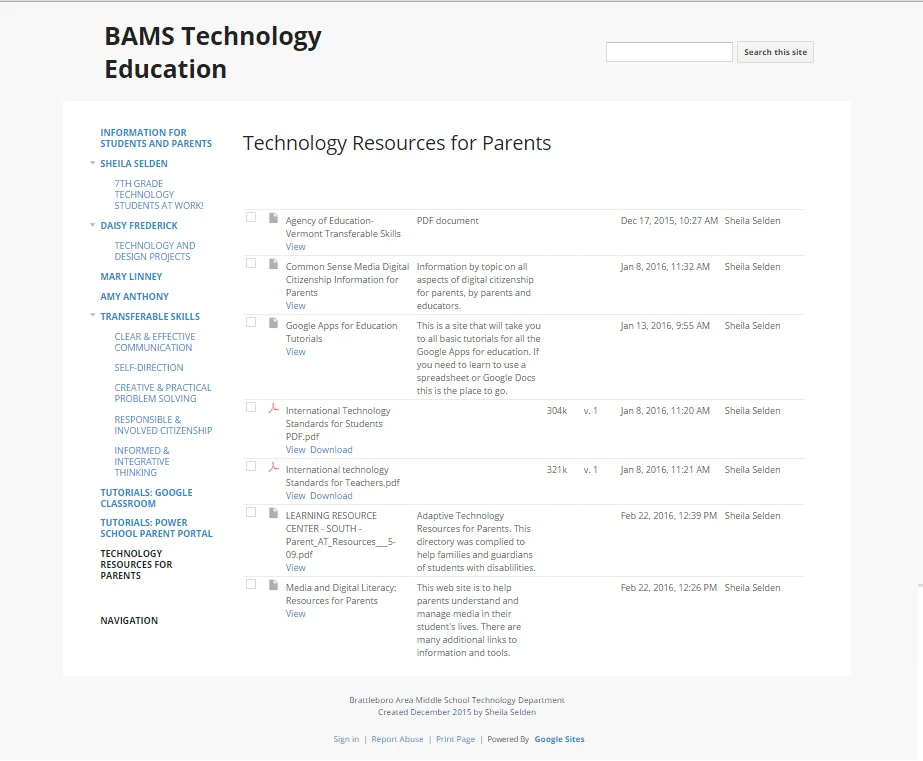Open the Google Sites link in the footer
This screenshot has width=923, height=761.
click(x=558, y=739)
